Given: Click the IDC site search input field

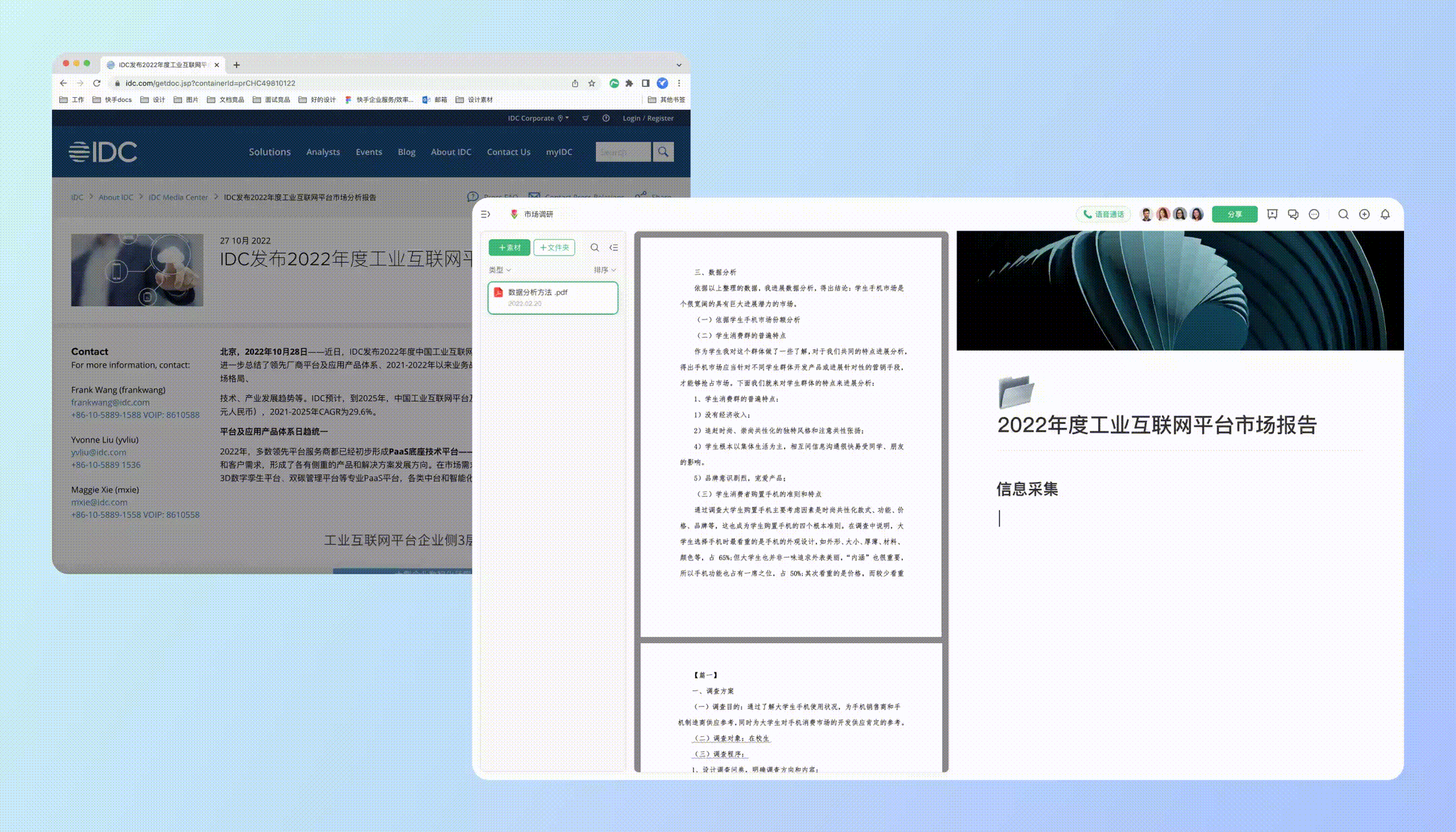Looking at the screenshot, I should (x=623, y=152).
